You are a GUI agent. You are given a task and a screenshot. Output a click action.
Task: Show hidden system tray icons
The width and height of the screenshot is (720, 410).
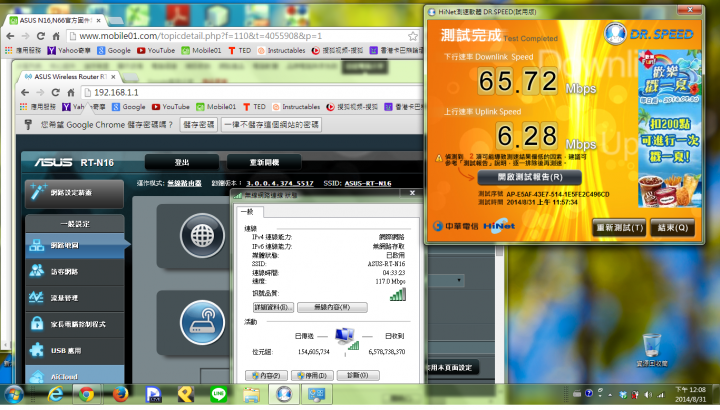point(610,394)
